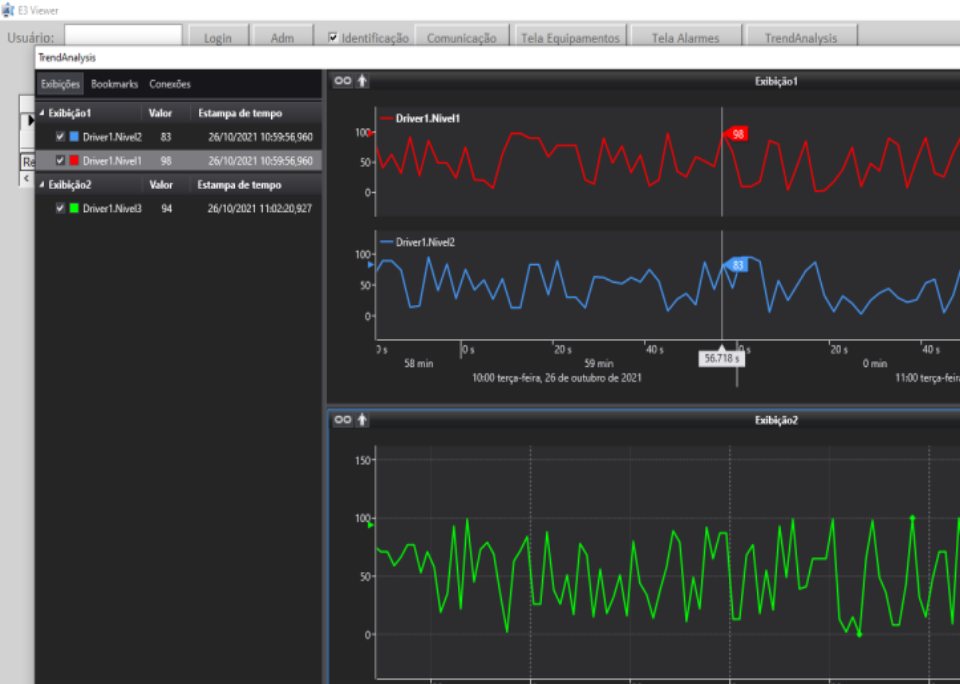Click Estampa de tempo header in Exibição2

[x=239, y=185]
